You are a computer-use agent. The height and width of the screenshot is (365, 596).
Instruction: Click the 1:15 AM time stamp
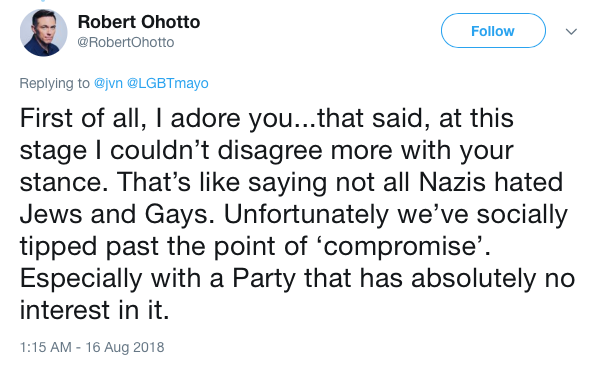45,347
